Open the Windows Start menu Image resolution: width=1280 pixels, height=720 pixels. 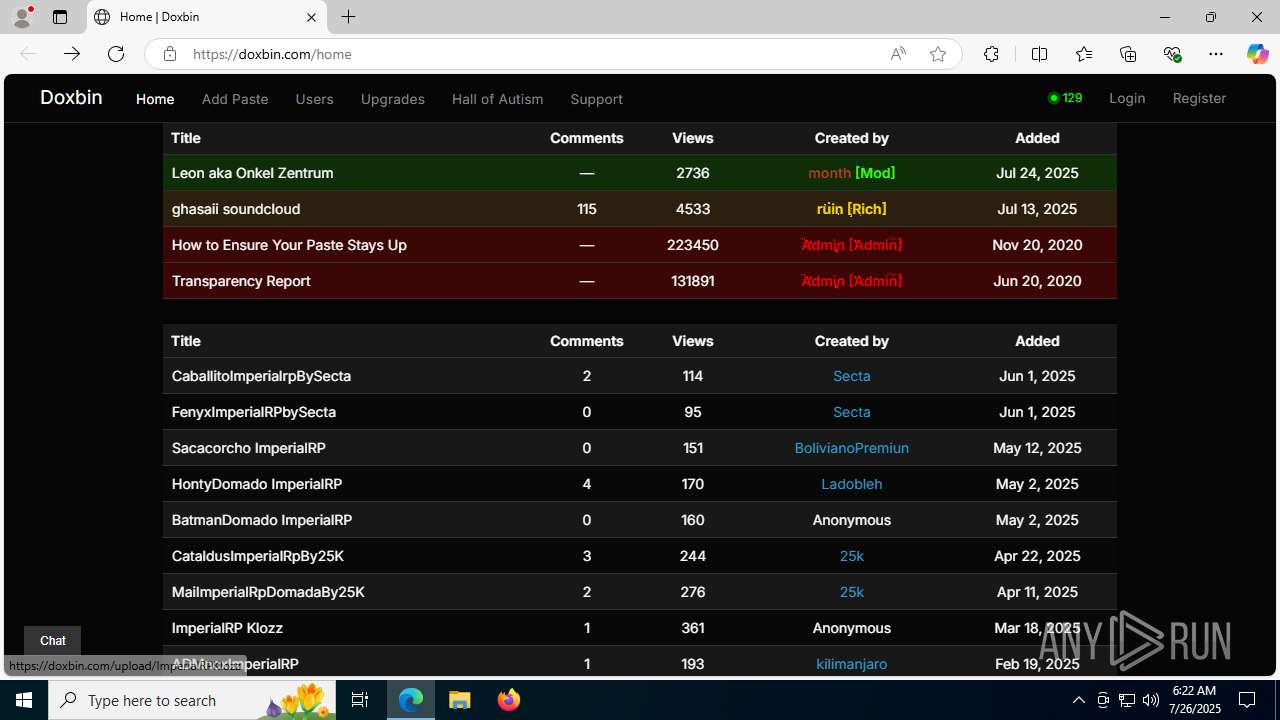pyautogui.click(x=24, y=700)
